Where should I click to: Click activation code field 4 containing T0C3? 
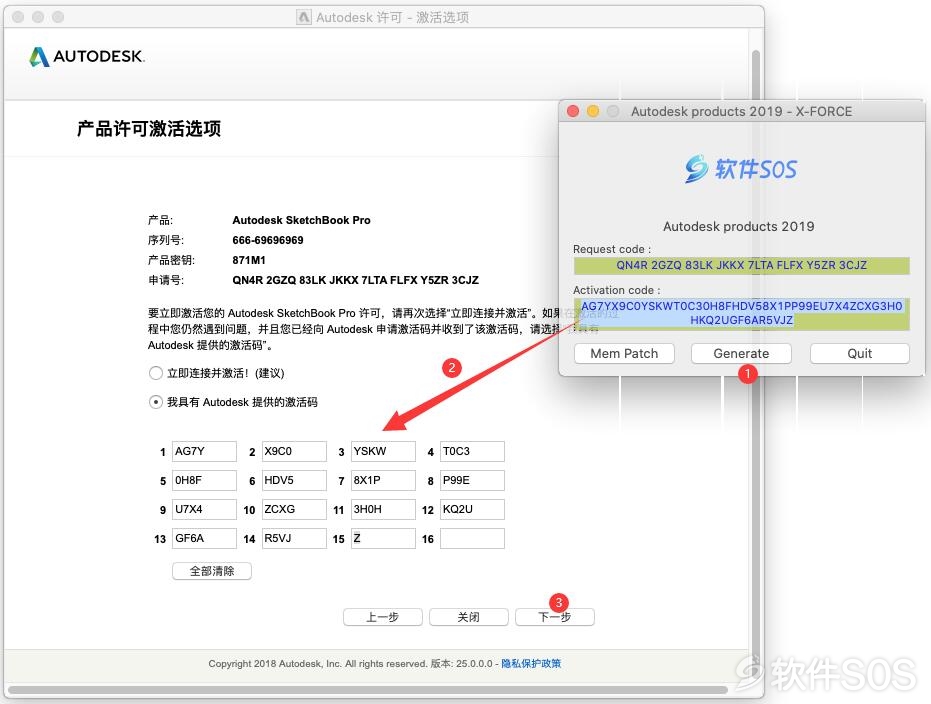472,451
